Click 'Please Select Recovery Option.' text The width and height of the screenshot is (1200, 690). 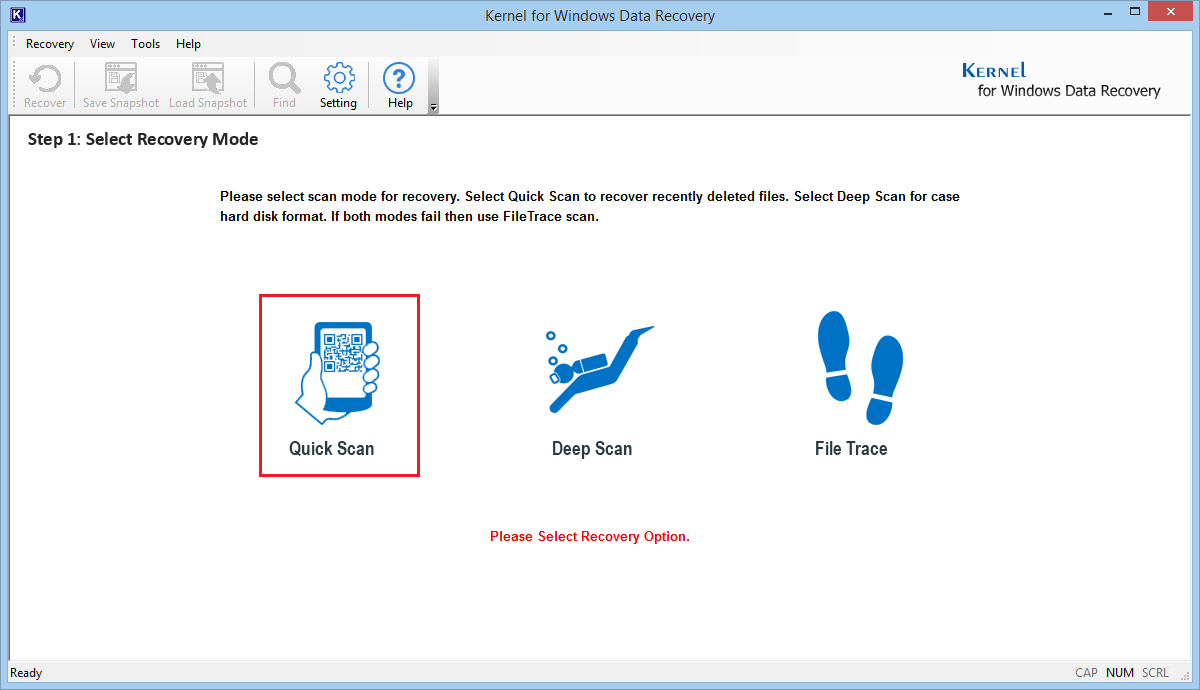[590, 537]
